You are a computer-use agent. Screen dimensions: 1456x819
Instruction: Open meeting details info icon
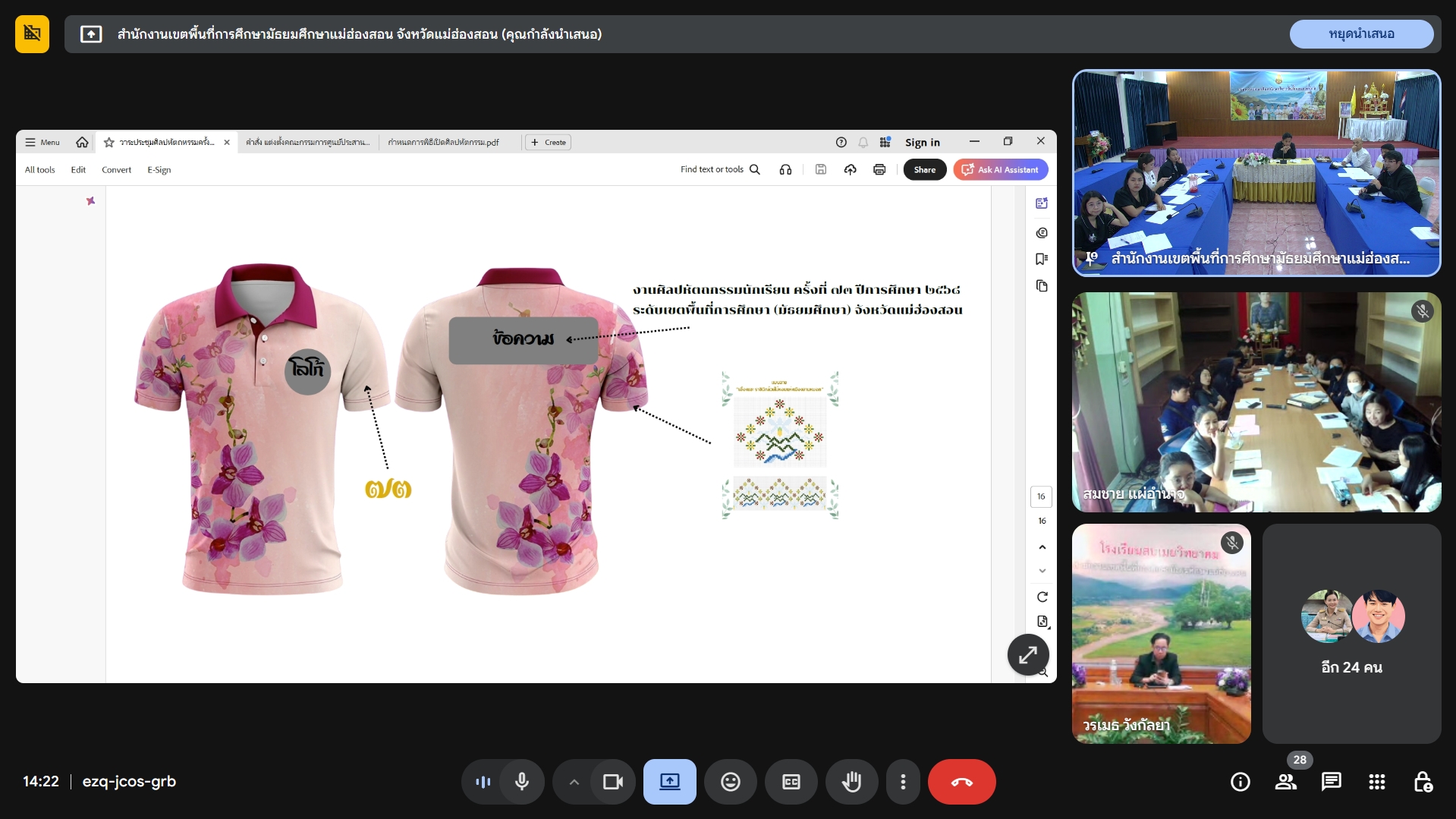1240,782
